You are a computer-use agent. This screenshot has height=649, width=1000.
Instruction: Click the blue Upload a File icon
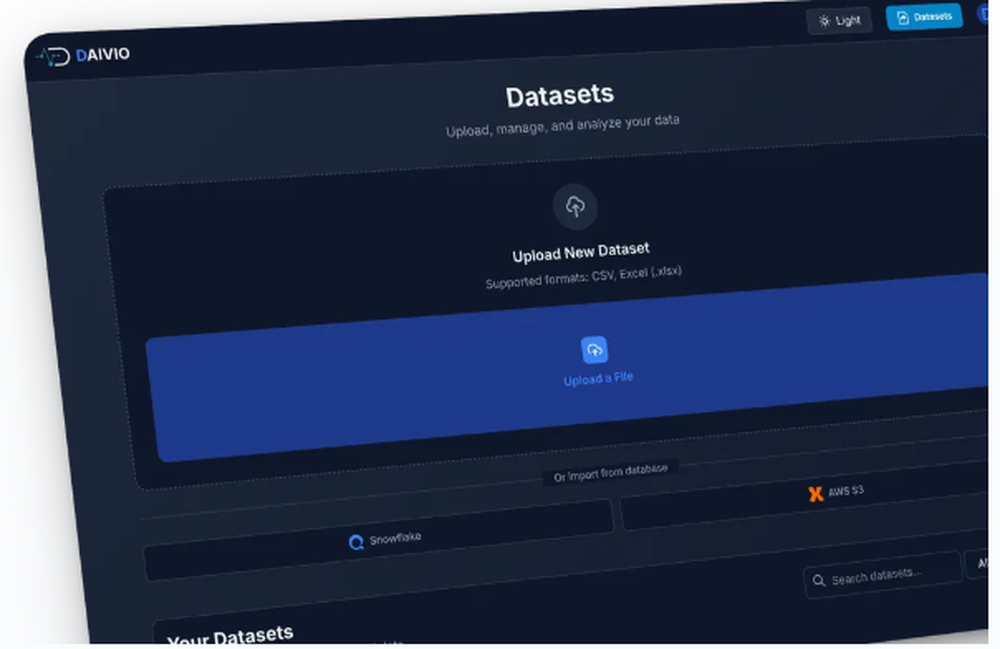(594, 349)
